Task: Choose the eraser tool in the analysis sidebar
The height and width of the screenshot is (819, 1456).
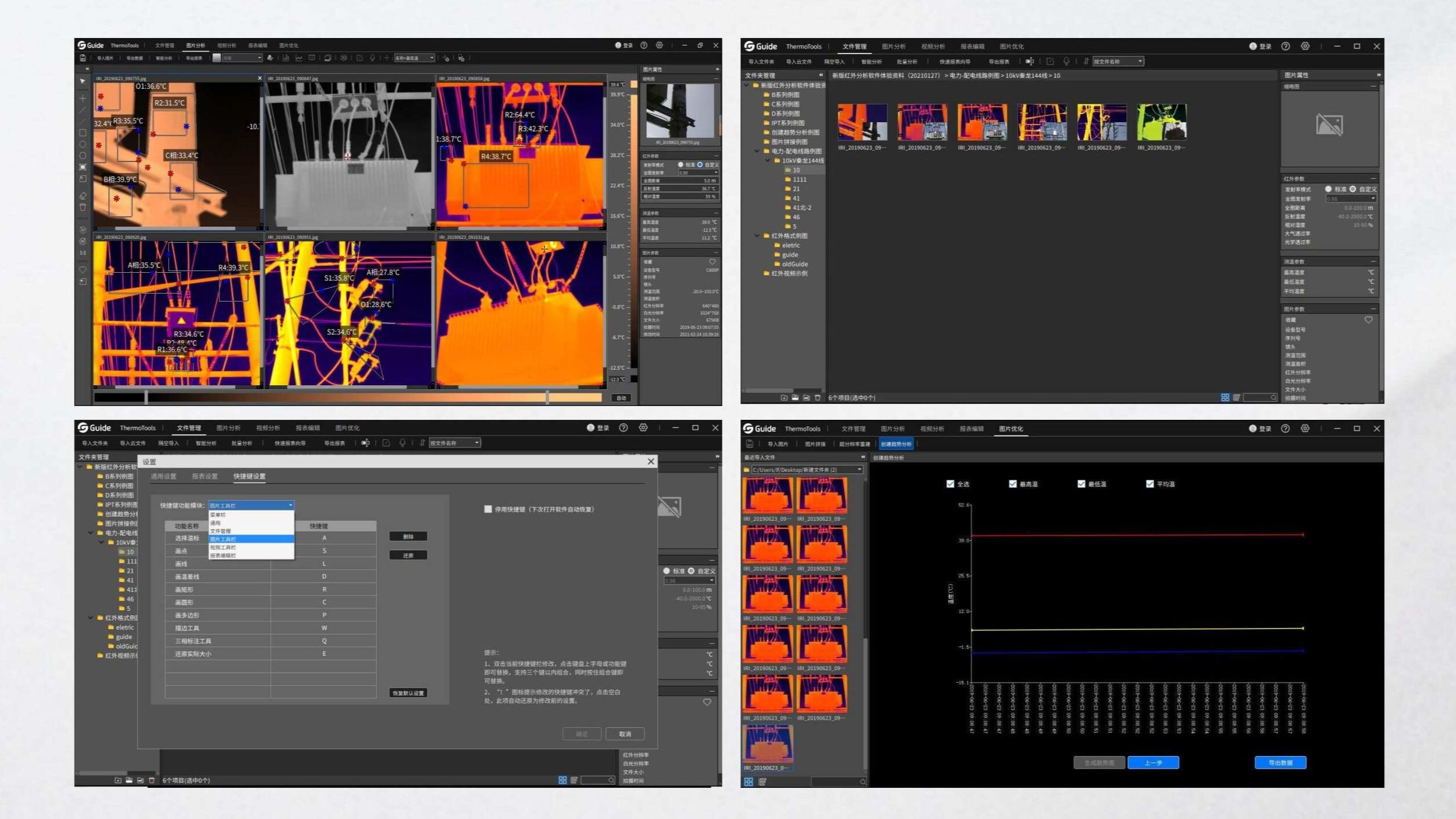Action: (x=82, y=196)
